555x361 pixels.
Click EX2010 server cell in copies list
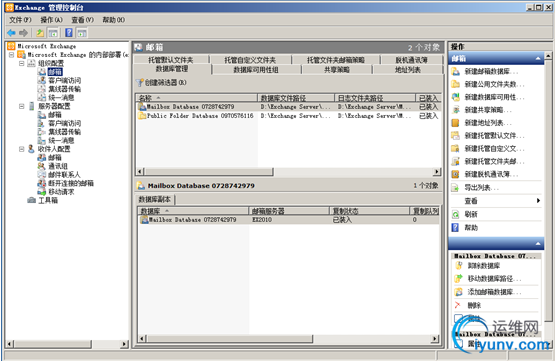(x=262, y=220)
